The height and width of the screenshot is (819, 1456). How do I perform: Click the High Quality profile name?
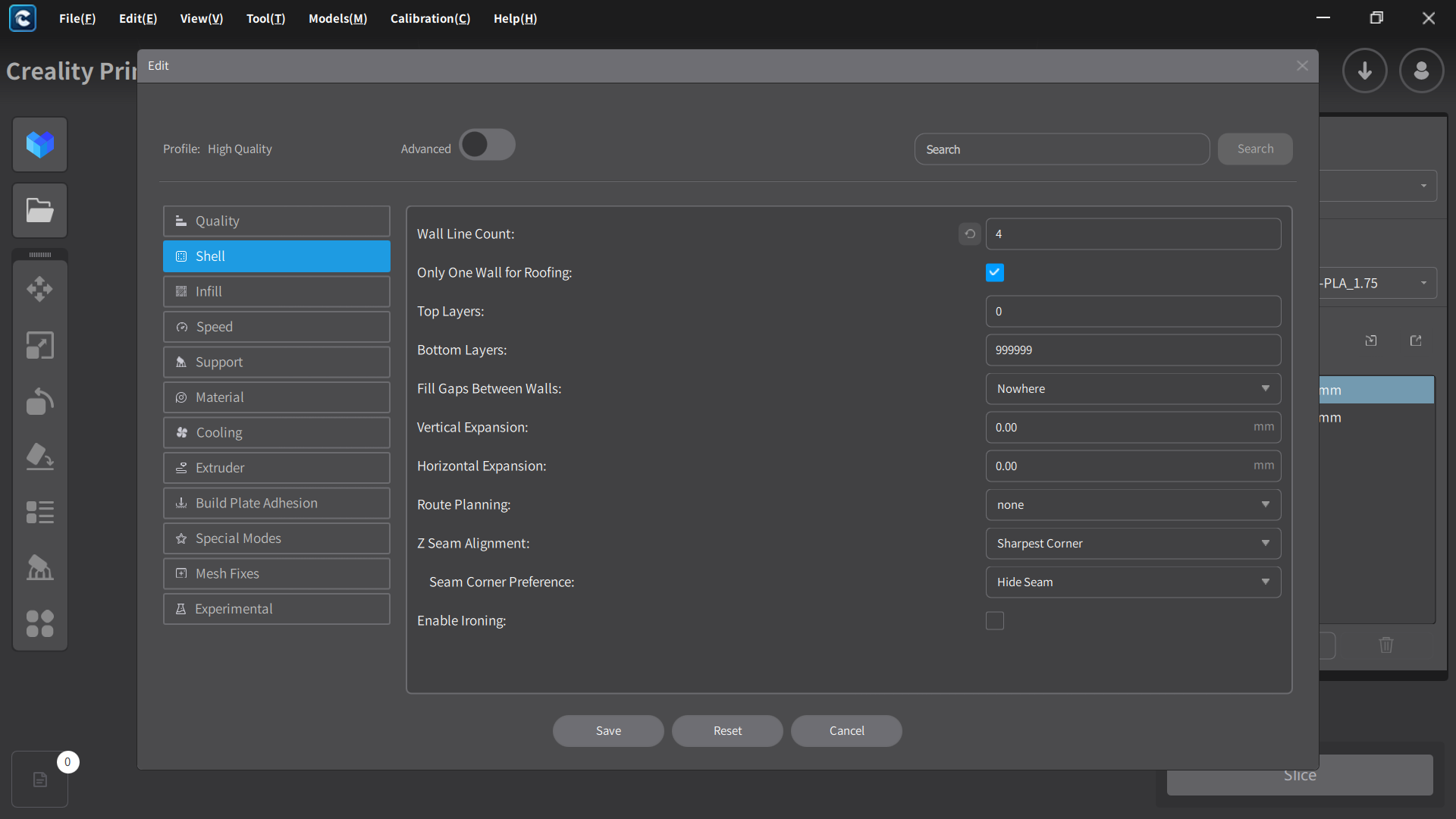[x=240, y=149]
